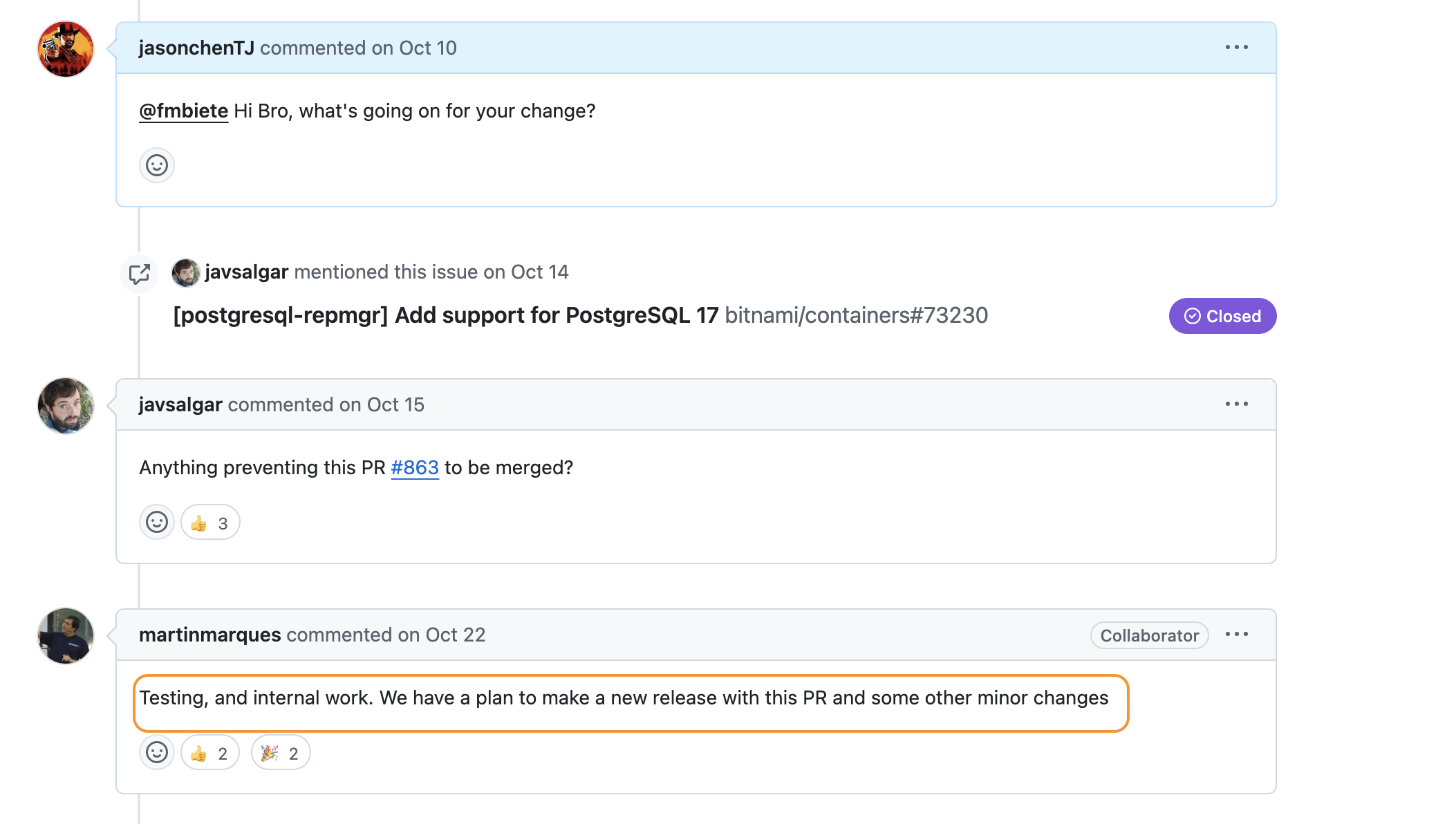Screen dimensions: 1456x824
Task: Open martinmarques's avatar profile
Action: 66,636
